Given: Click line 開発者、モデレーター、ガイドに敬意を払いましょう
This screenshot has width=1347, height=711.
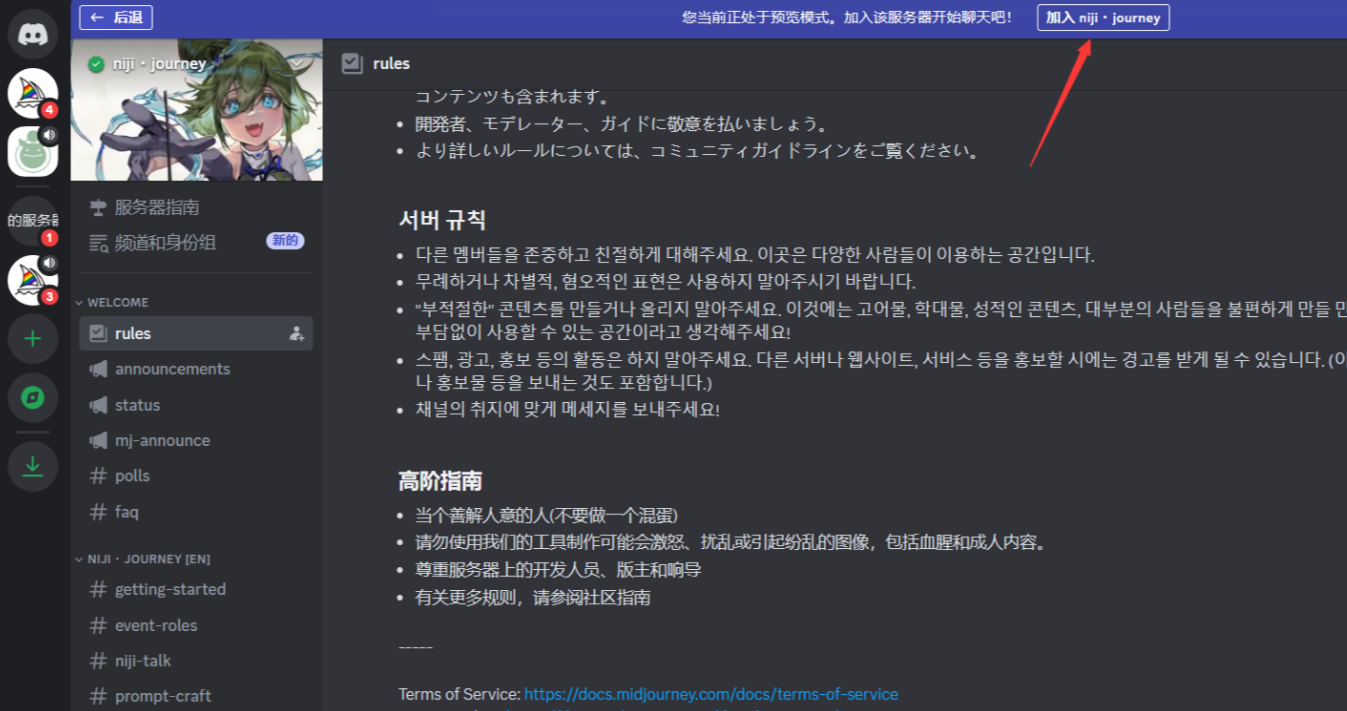Looking at the screenshot, I should (622, 124).
